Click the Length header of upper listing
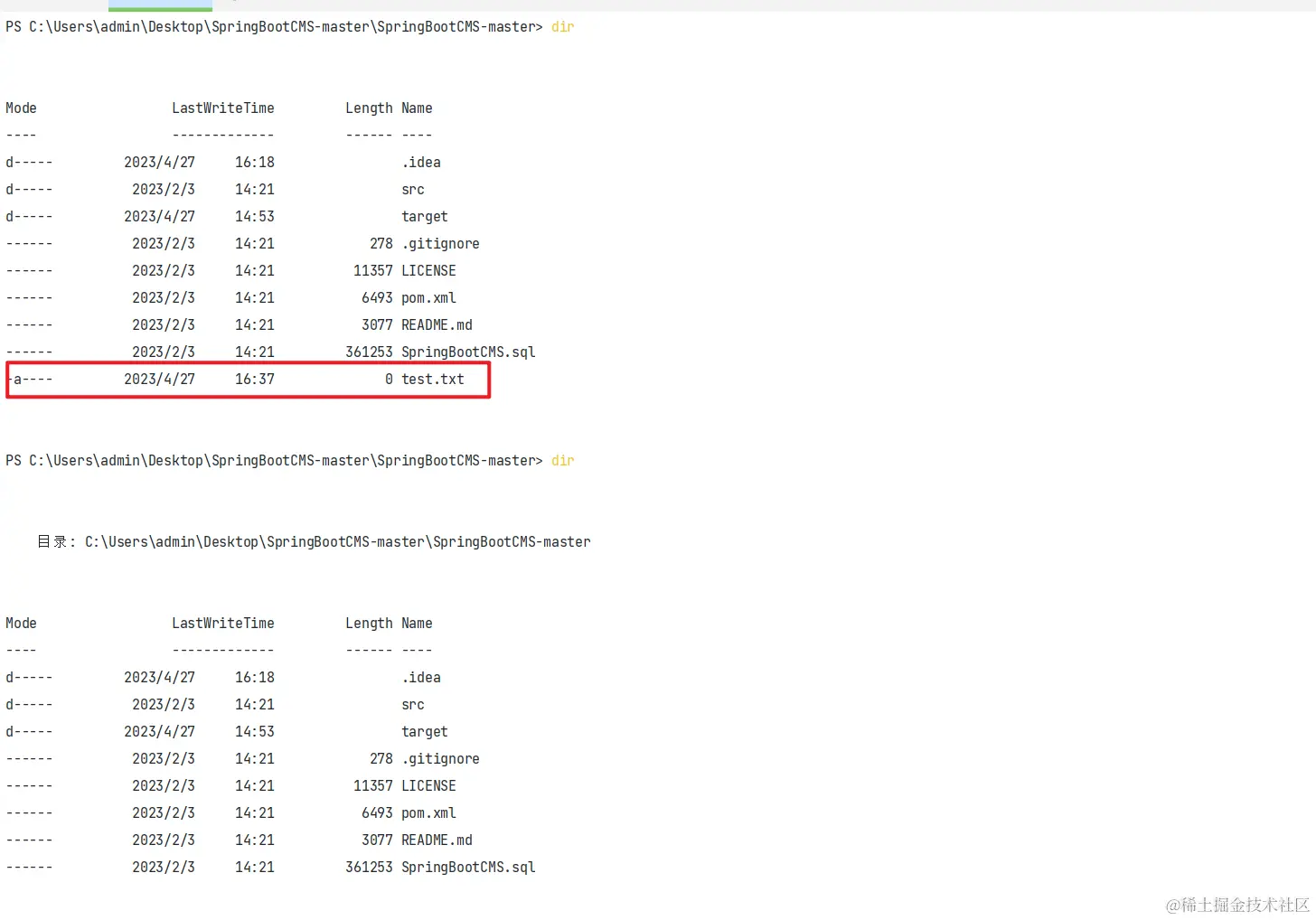 pyautogui.click(x=369, y=108)
